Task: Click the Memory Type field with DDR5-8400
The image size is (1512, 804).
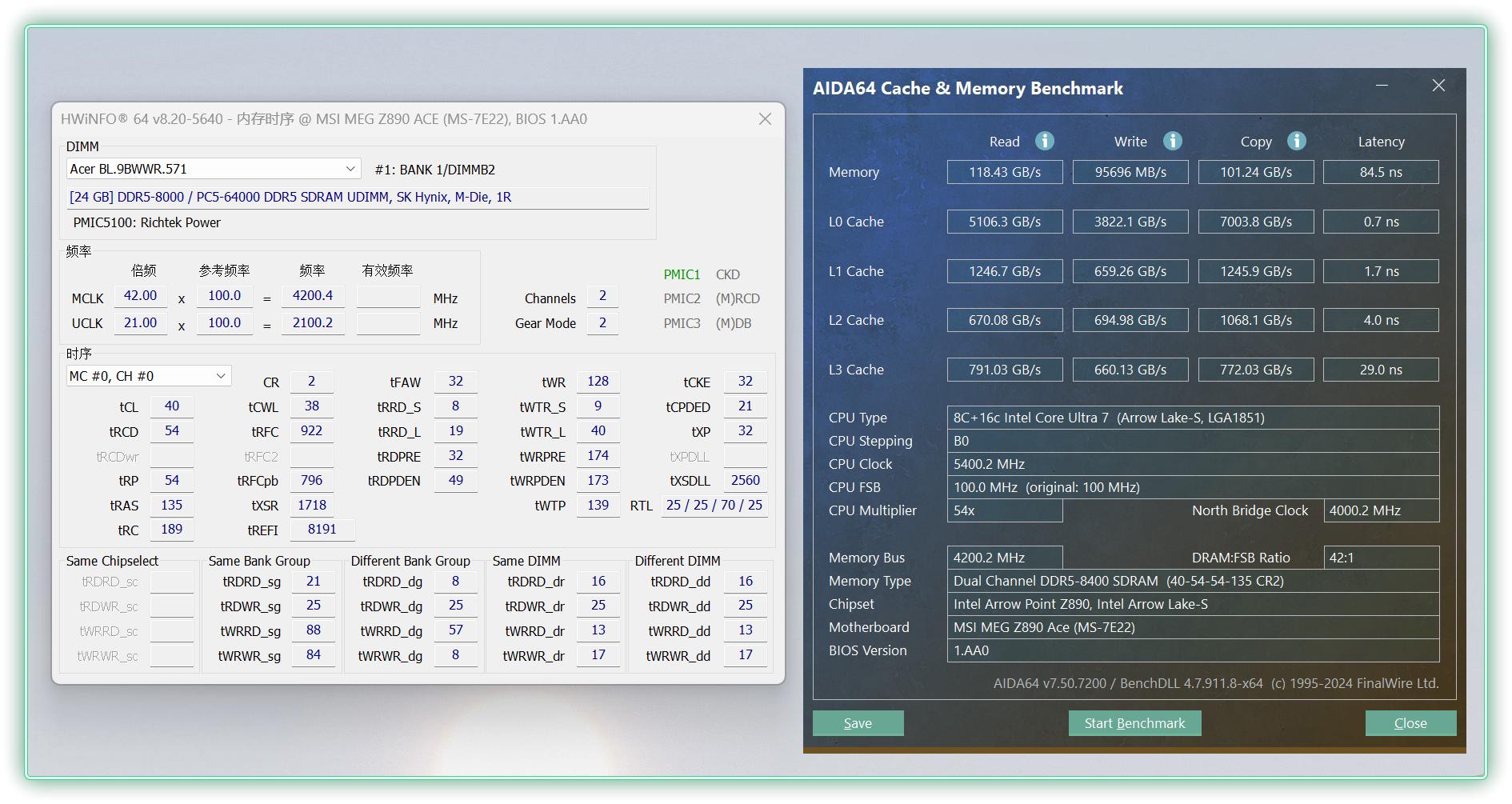Action: (x=1193, y=581)
